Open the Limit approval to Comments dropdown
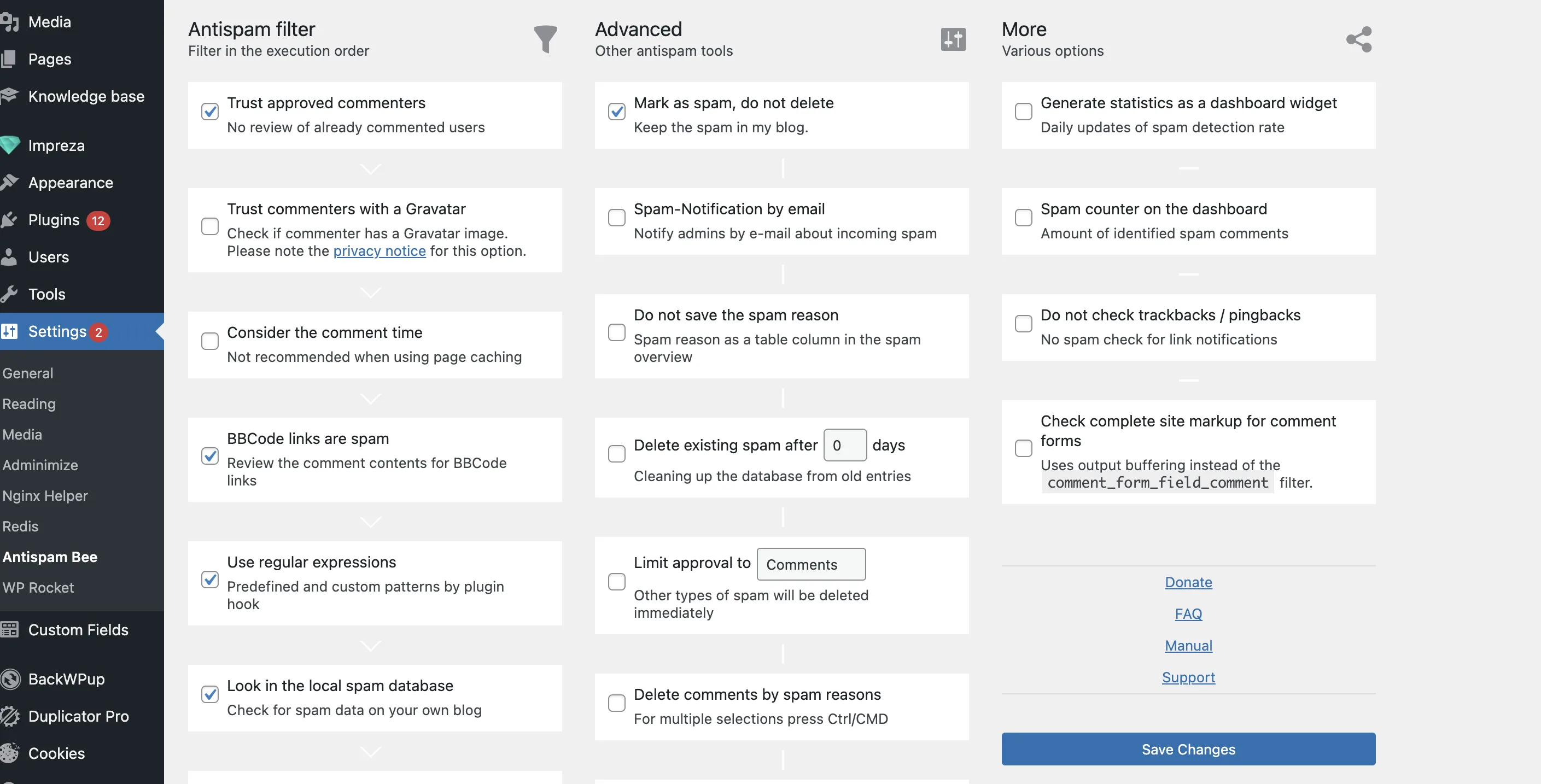This screenshot has width=1541, height=784. point(810,564)
